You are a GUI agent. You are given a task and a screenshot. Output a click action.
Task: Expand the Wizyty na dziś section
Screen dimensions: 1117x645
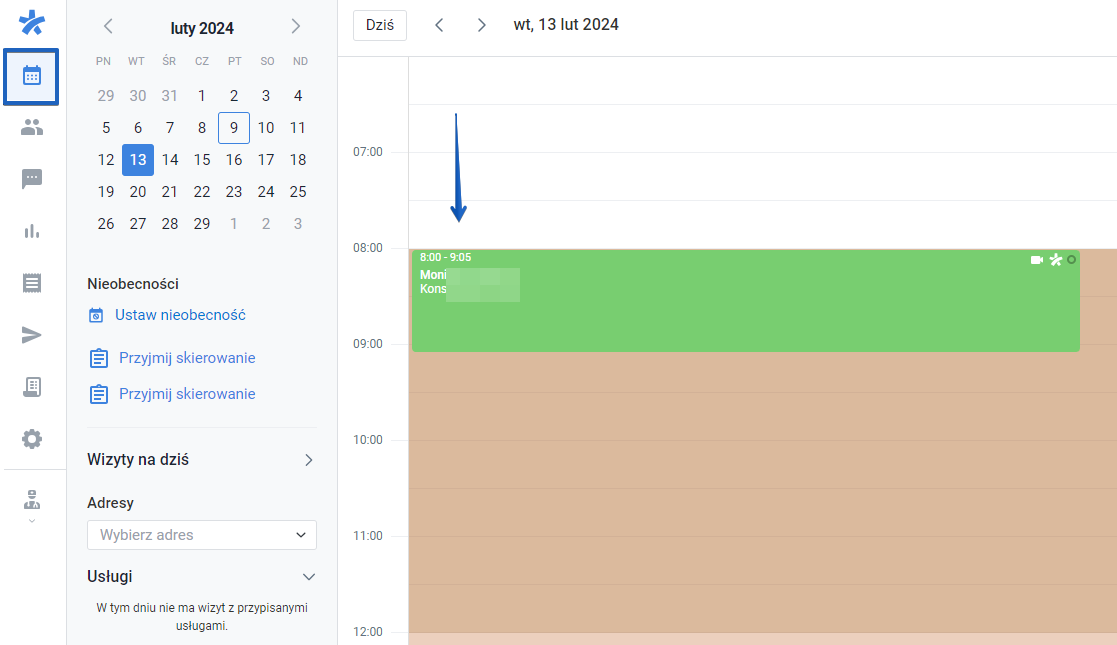(310, 459)
